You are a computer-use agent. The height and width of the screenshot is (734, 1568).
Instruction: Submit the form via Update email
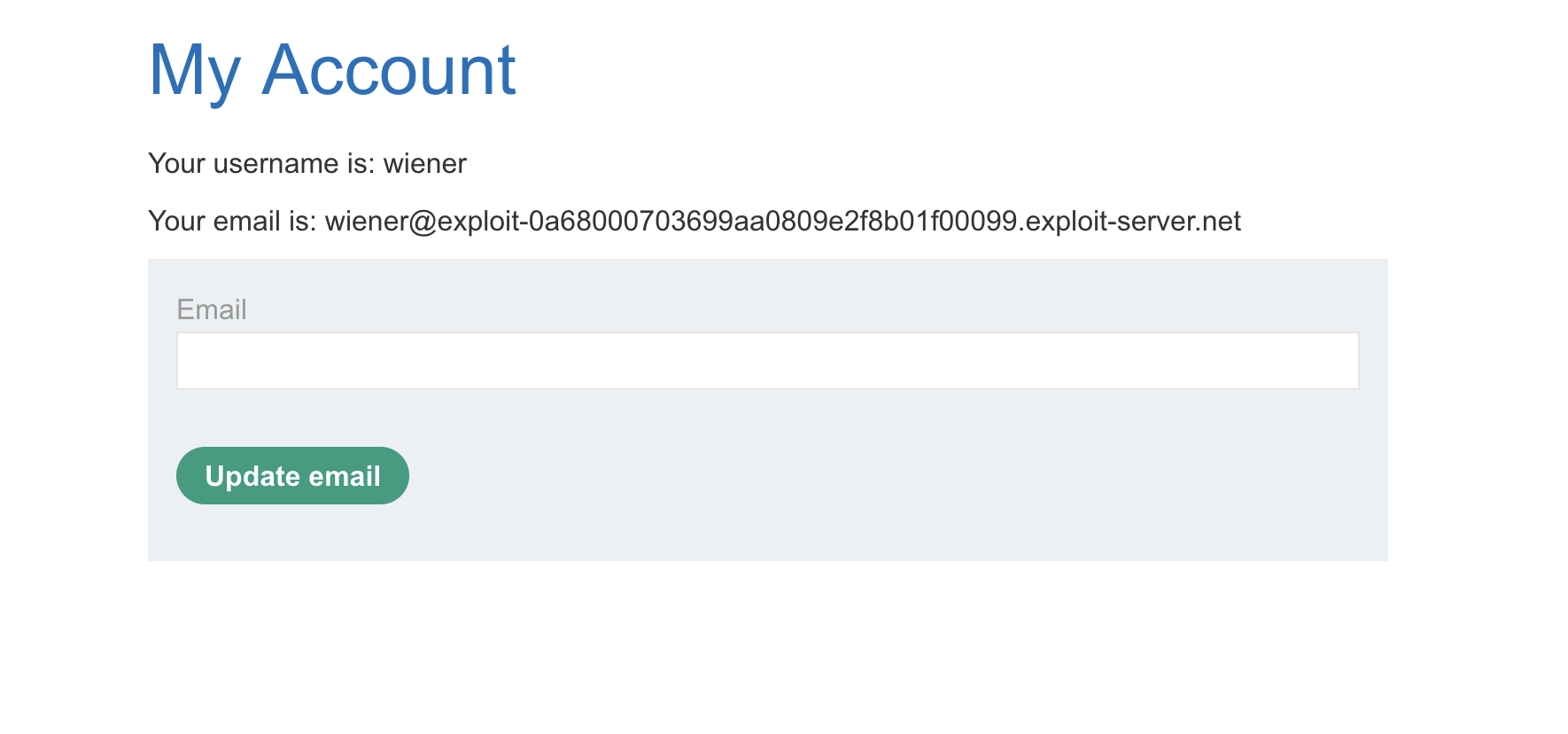pyautogui.click(x=292, y=476)
